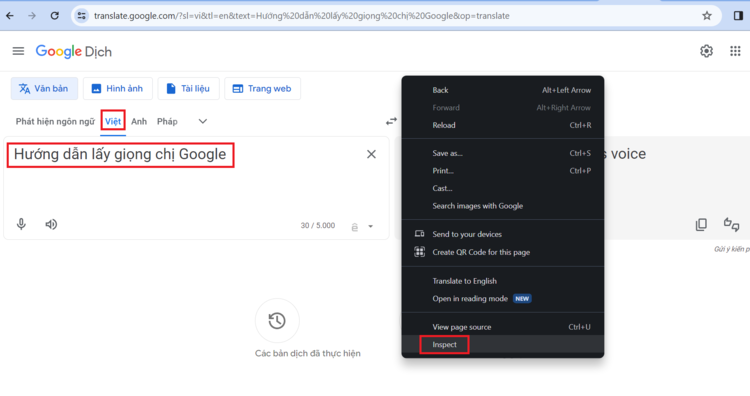Open the Google apps grid icon
Viewport: 750px width, 396px height.
tap(735, 51)
